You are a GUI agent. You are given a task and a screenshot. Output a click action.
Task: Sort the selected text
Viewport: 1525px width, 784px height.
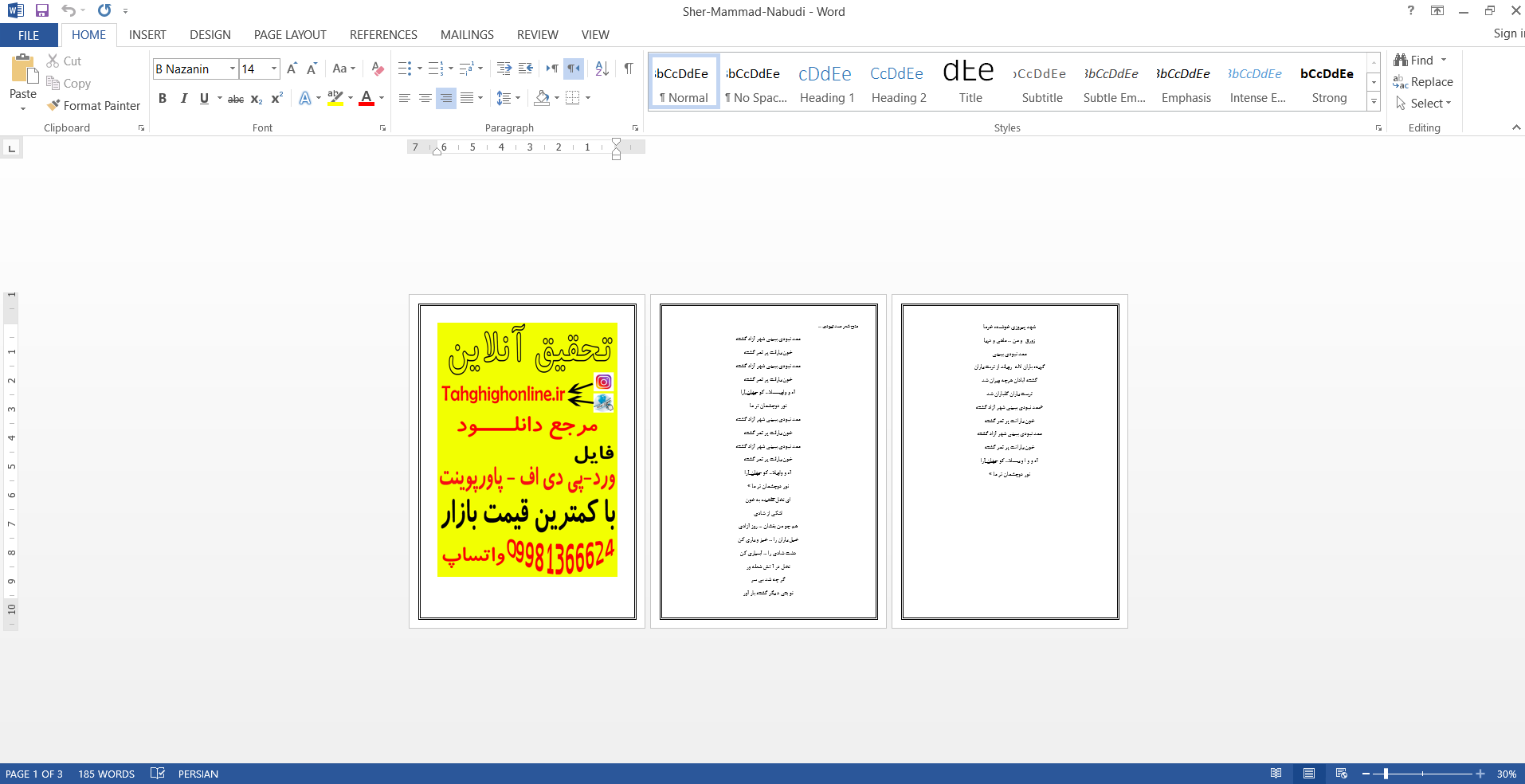pos(602,69)
